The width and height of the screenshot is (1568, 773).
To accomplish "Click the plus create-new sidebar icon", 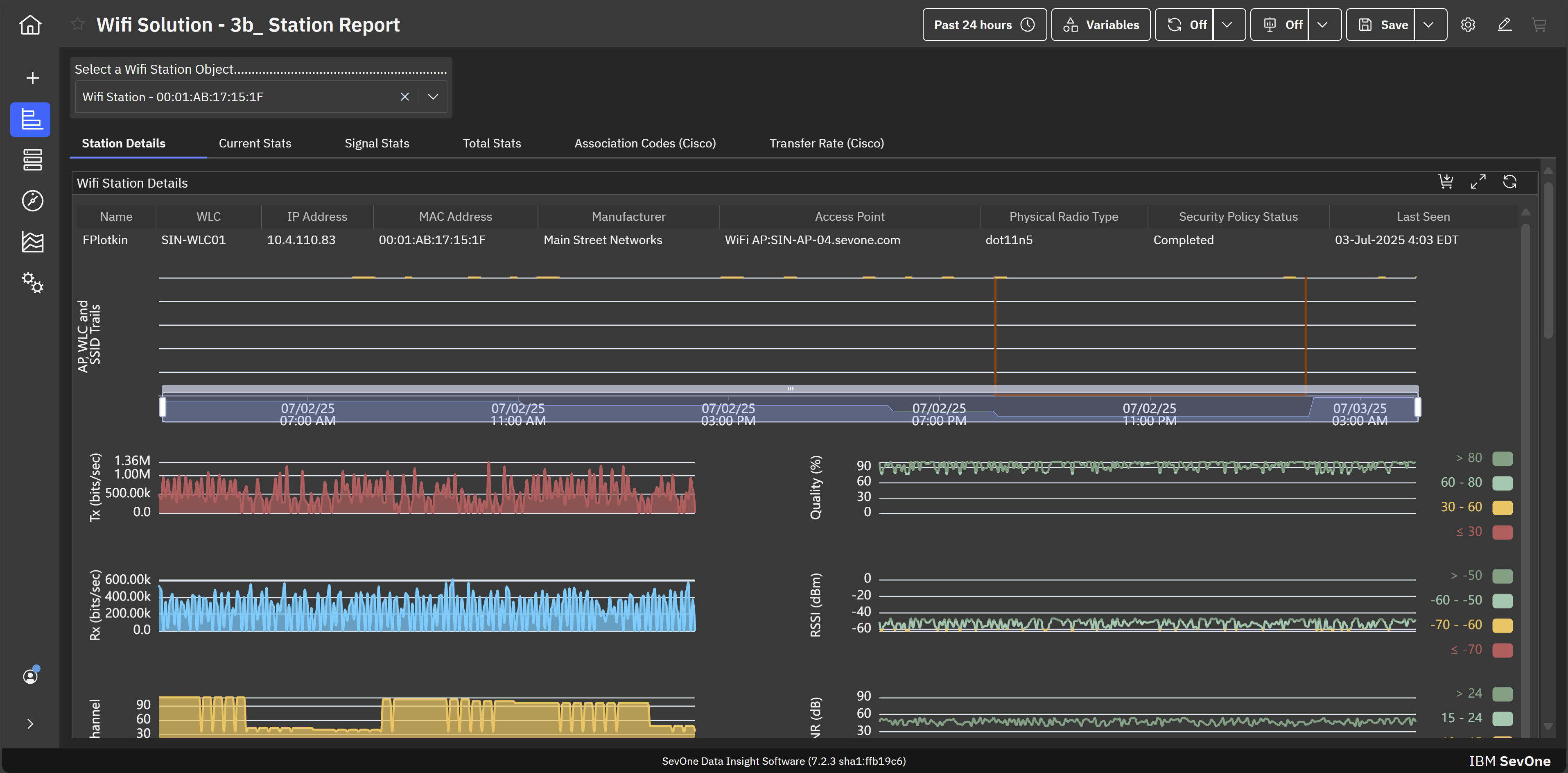I will [32, 78].
